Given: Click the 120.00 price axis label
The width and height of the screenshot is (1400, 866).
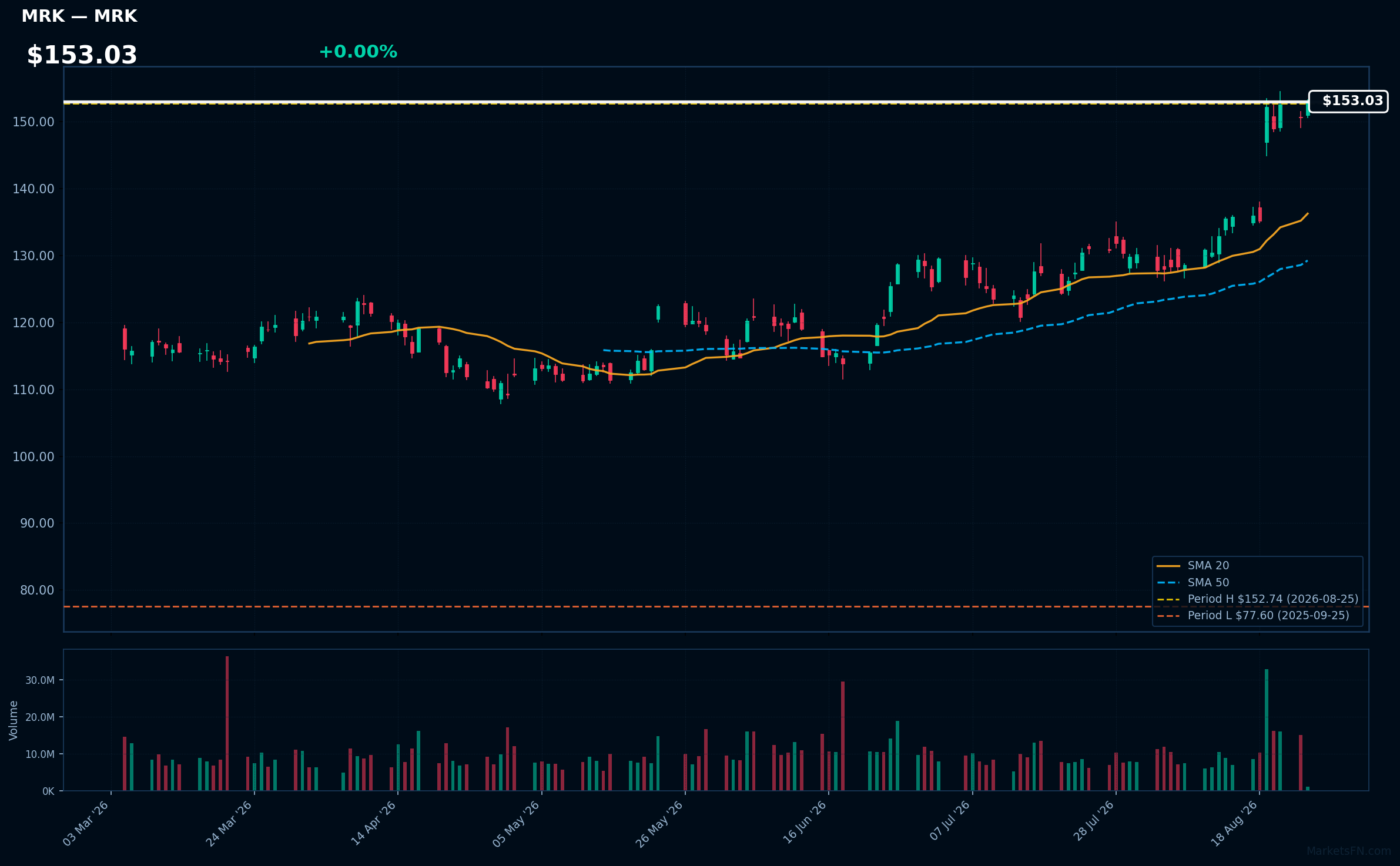Looking at the screenshot, I should pos(33,323).
